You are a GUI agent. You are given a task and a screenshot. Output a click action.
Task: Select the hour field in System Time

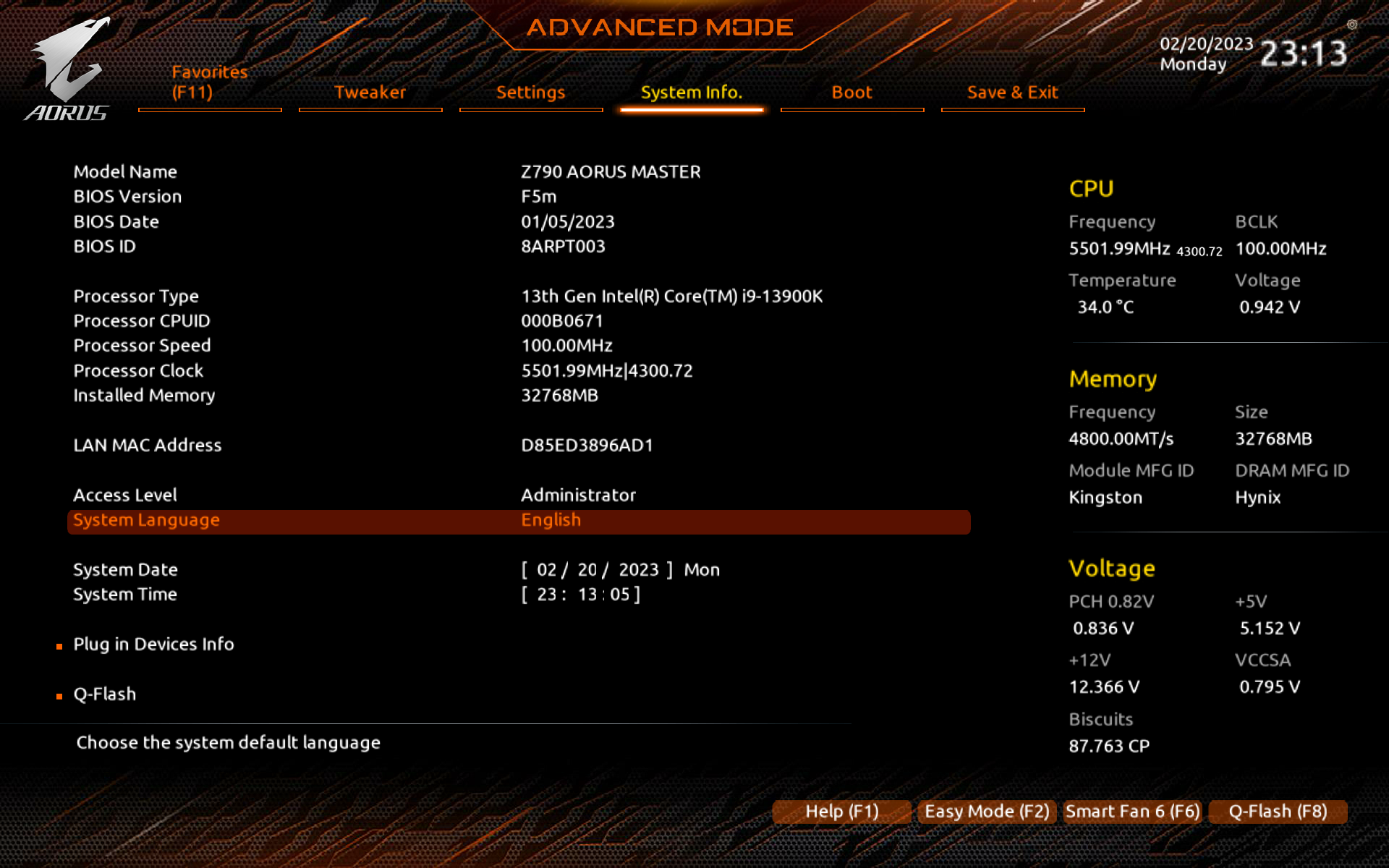(x=546, y=595)
